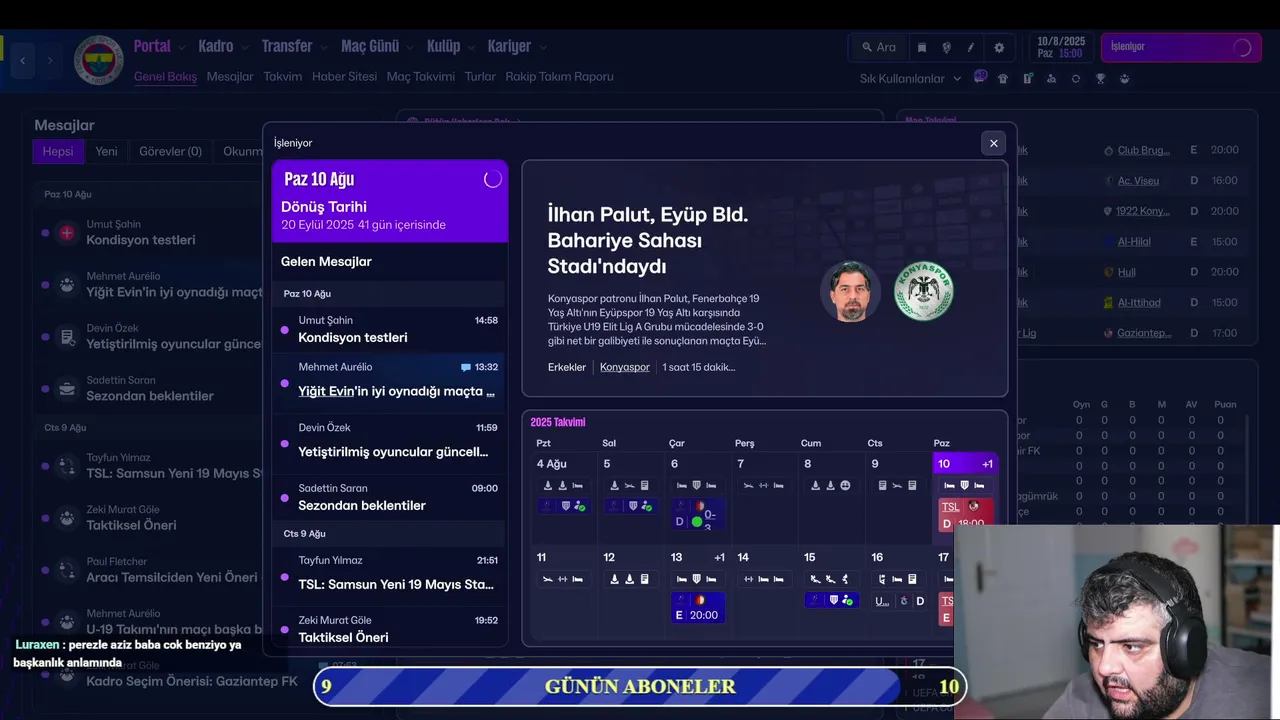
Task: Click the date and time display
Action: 1060,47
